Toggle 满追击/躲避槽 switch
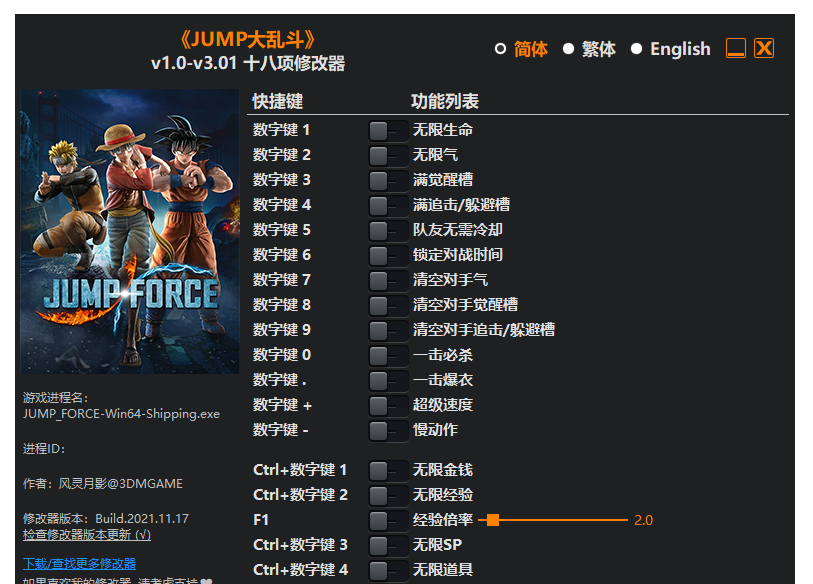This screenshot has width=813, height=584. [388, 205]
